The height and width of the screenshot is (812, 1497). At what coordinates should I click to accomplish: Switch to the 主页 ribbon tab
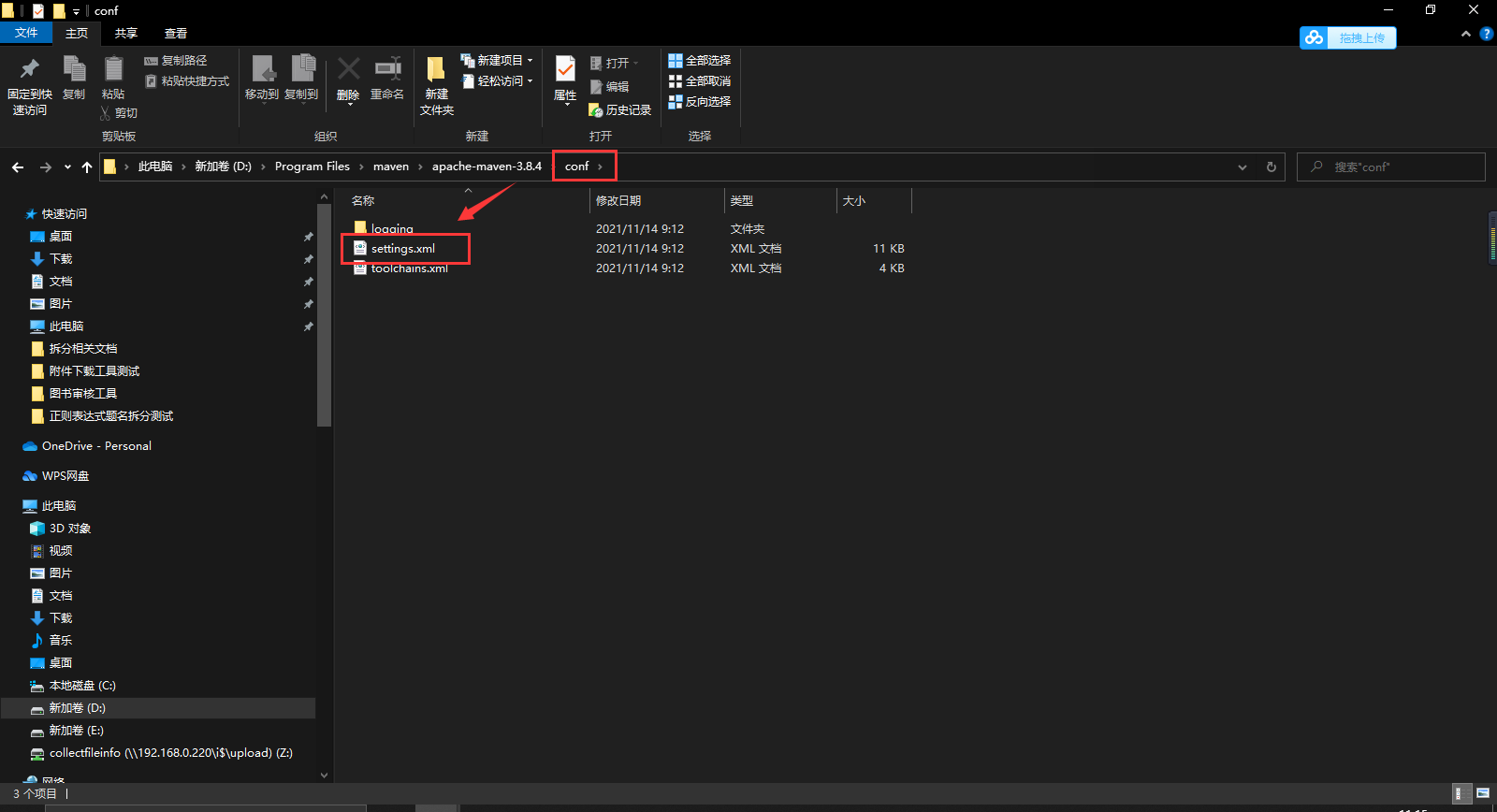pos(77,34)
